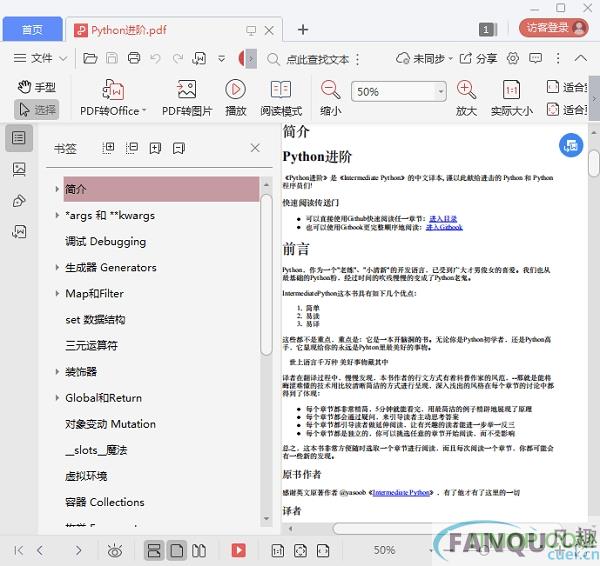Screen dimensions: 600x566
Task: Expand the Global和Return bookmark
Action: coord(57,398)
